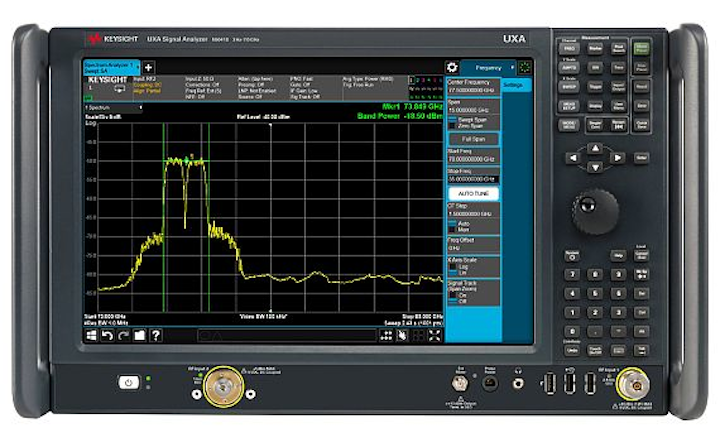Click the front-panel right arrow key
720x442 pixels.
click(x=618, y=158)
